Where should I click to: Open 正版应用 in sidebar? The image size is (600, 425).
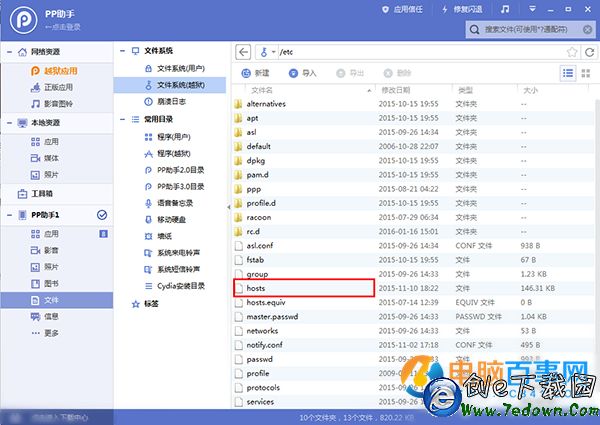point(52,87)
